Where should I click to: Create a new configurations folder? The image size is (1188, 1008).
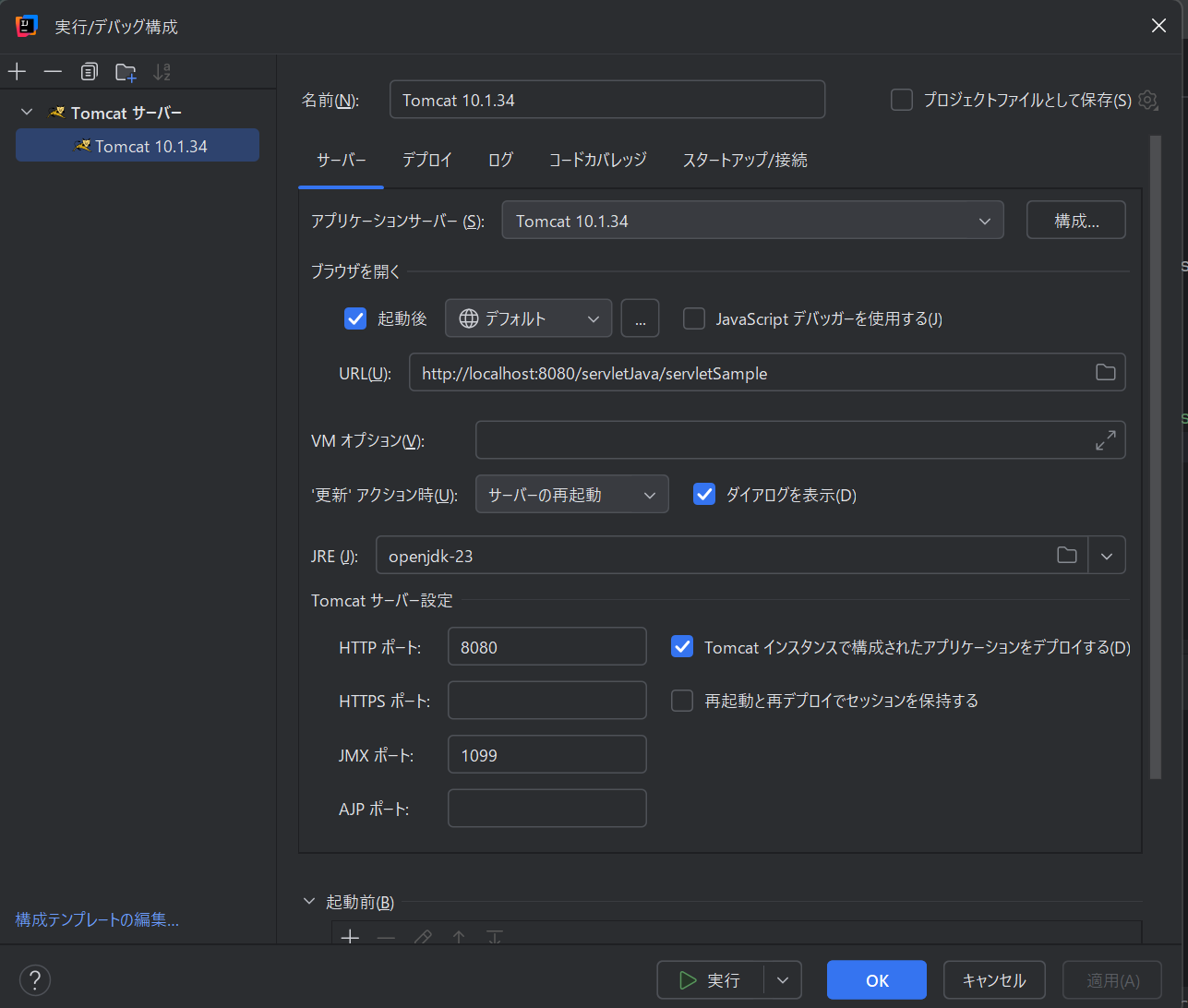click(125, 71)
